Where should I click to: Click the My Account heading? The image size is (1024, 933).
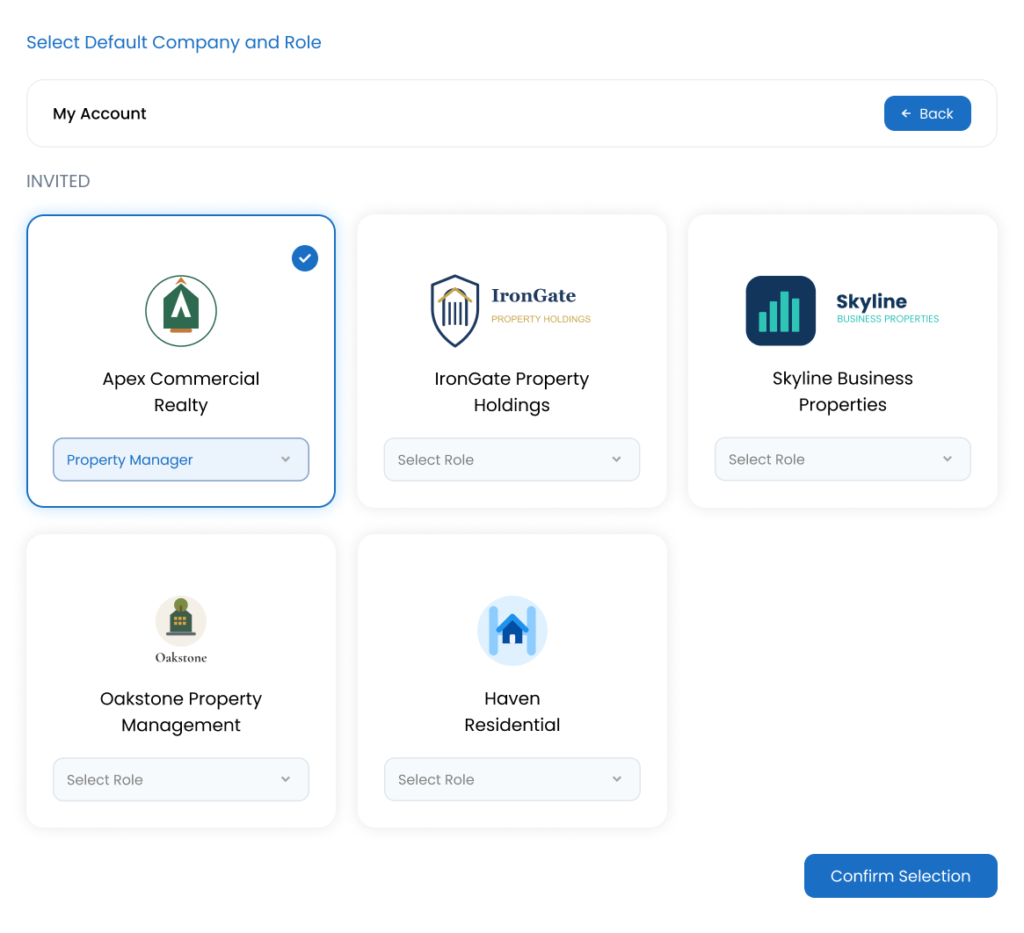[99, 114]
